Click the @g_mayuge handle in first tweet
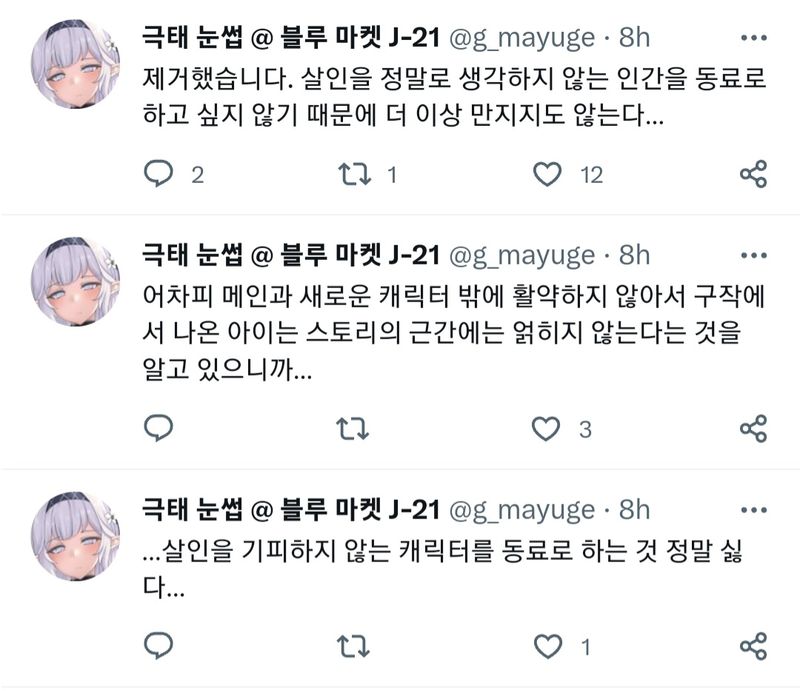Viewport: 800px width, 691px height. 521,39
